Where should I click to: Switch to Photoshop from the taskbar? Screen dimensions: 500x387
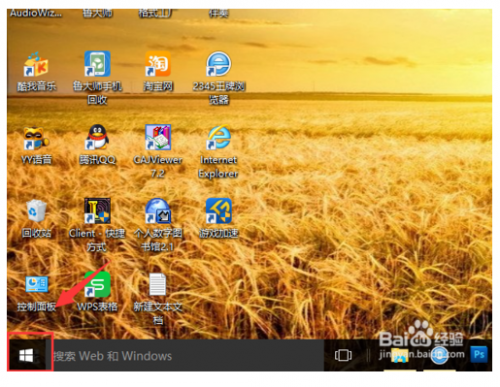(479, 354)
